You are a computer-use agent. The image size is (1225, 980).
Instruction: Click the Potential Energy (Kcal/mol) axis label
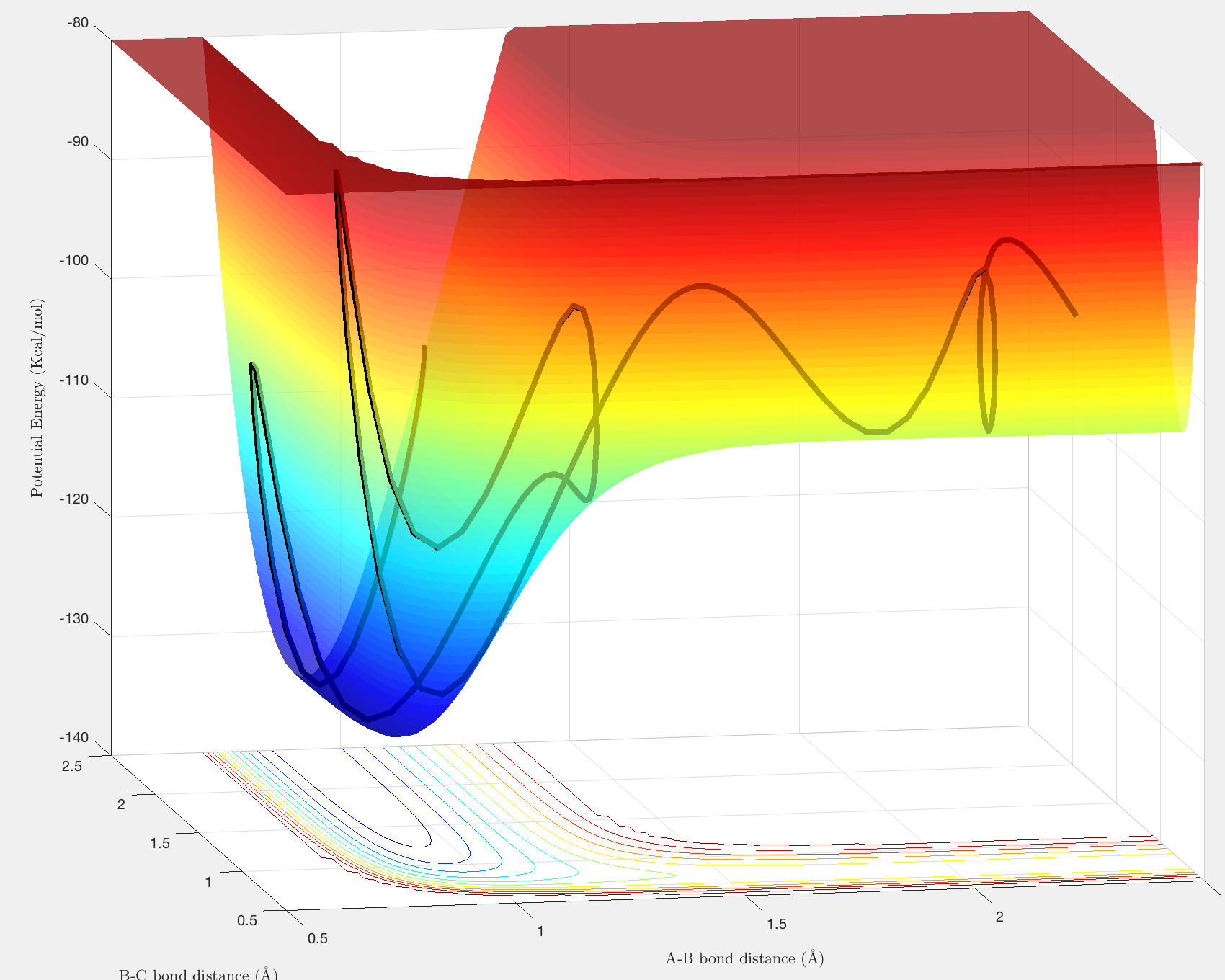click(37, 398)
